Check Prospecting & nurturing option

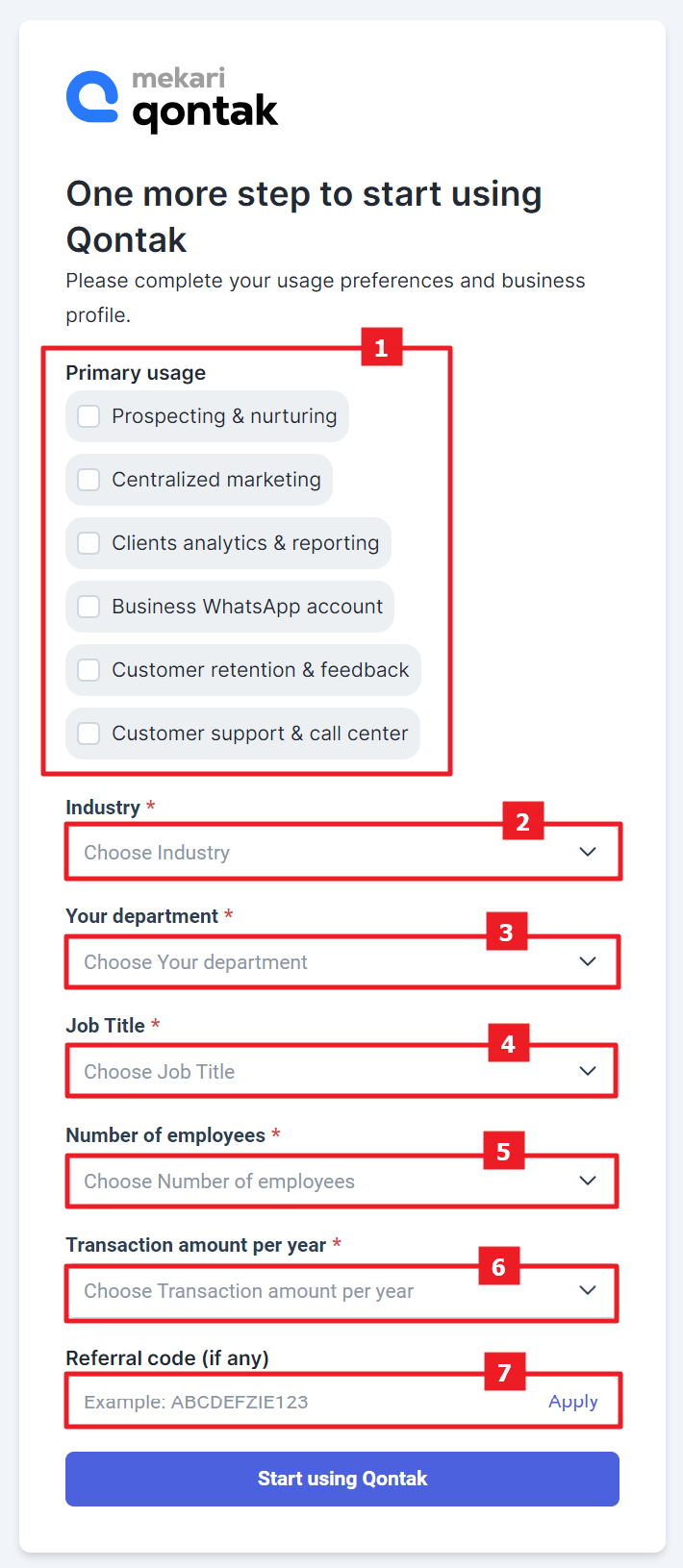tap(89, 416)
